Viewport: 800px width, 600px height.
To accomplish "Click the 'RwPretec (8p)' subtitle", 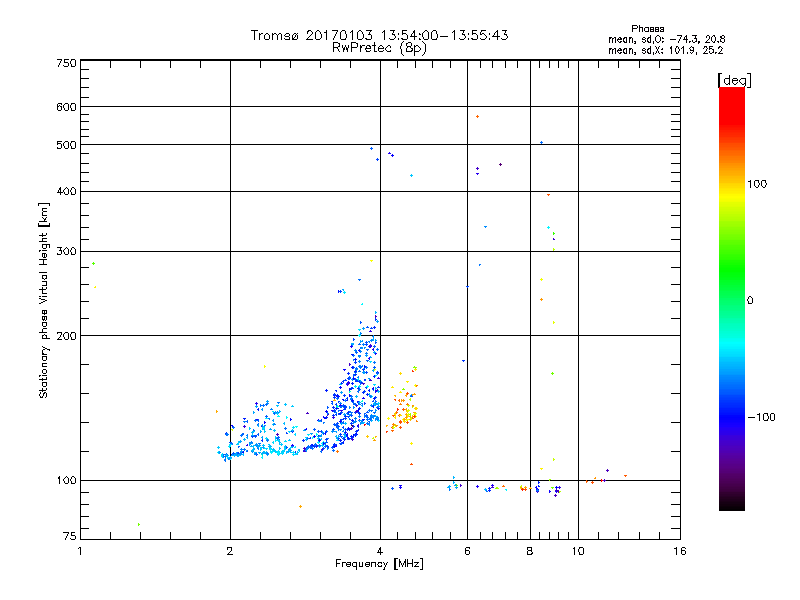I will pos(379,48).
